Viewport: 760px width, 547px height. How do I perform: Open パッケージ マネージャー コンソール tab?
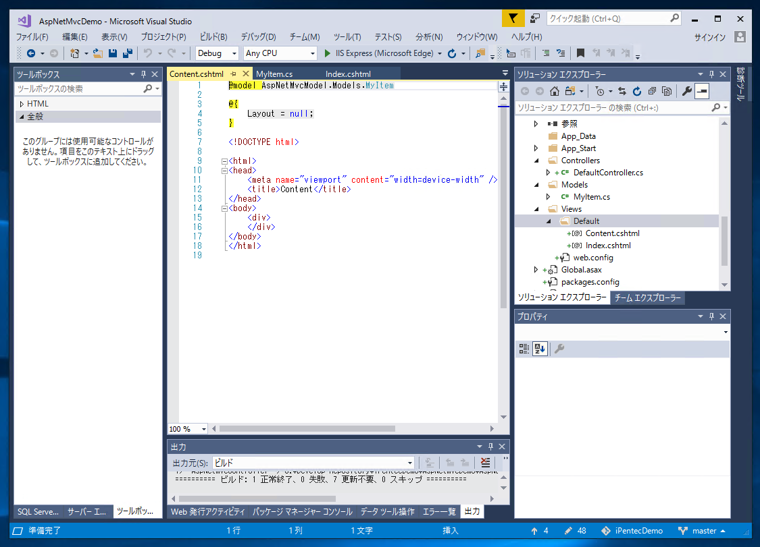(302, 512)
